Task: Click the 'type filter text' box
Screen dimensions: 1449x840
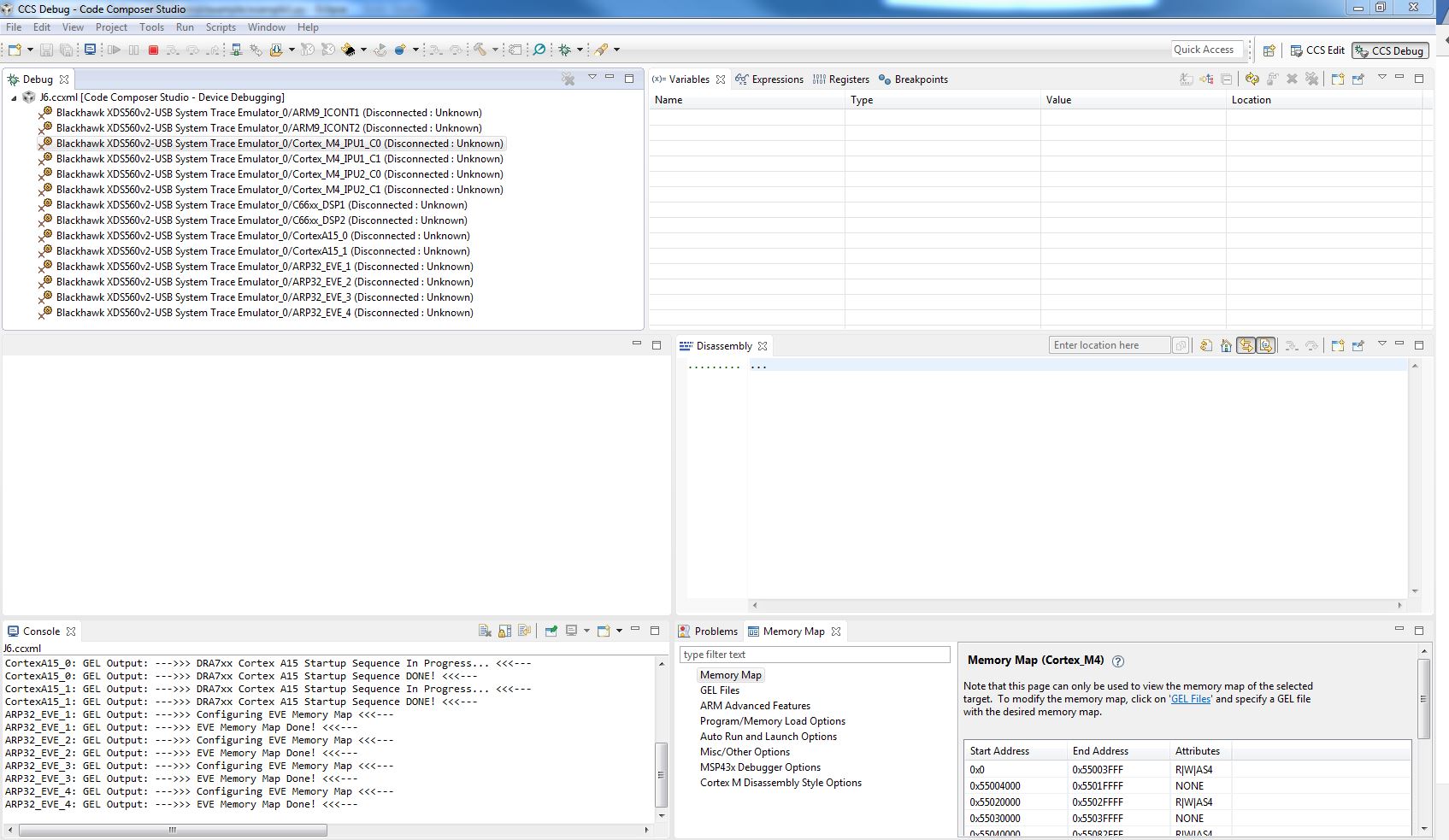Action: pyautogui.click(x=815, y=655)
